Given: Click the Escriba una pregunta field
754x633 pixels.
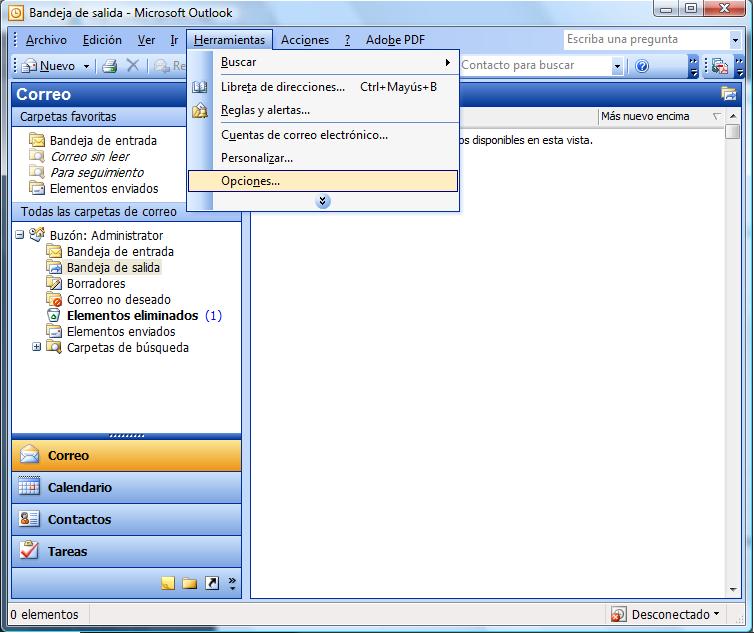Looking at the screenshot, I should coord(647,40).
